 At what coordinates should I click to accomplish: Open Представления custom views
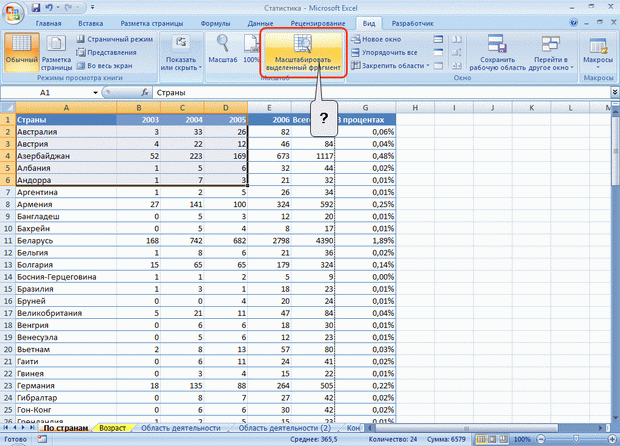point(106,52)
